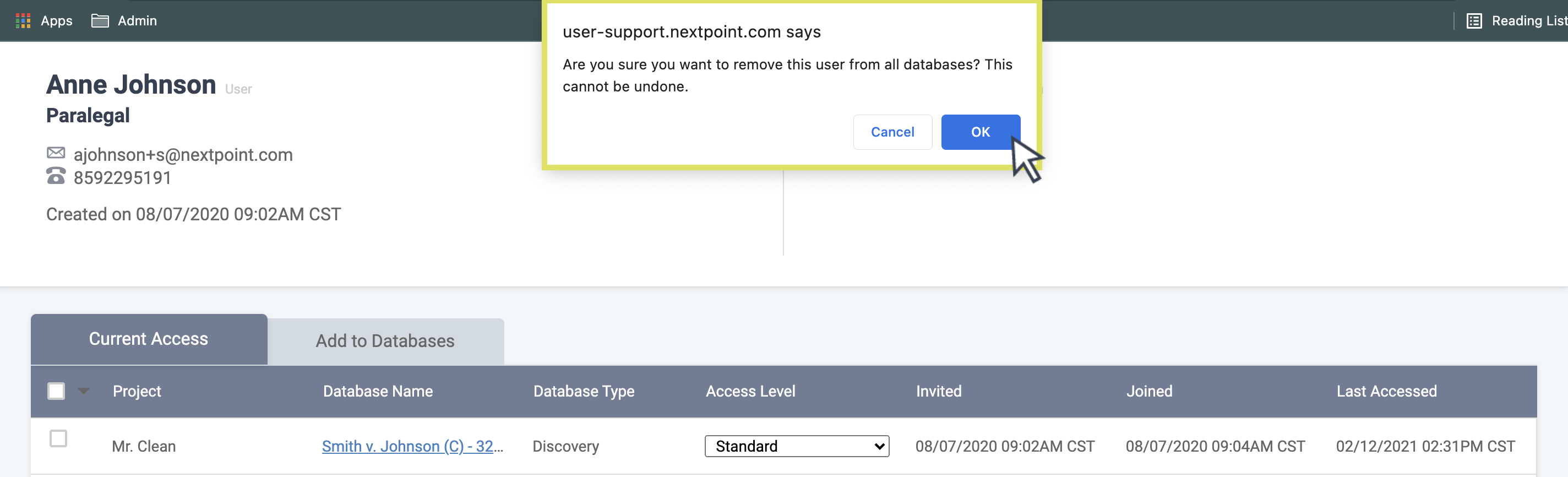Click the Discovery database type cell
This screenshot has height=477, width=1568.
[565, 447]
